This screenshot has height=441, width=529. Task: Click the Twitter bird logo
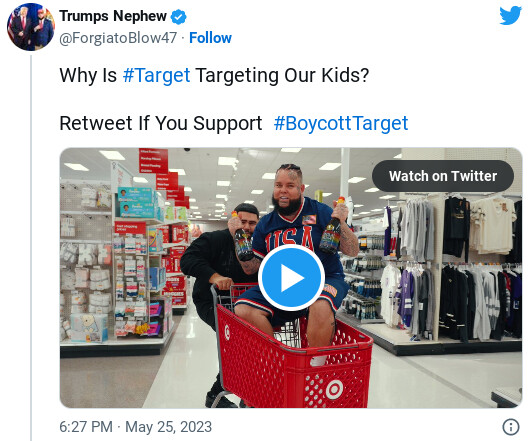(510, 16)
